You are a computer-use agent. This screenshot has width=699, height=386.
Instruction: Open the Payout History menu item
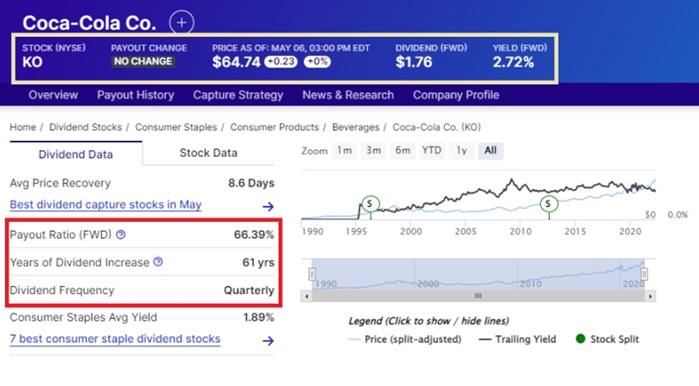coord(136,95)
